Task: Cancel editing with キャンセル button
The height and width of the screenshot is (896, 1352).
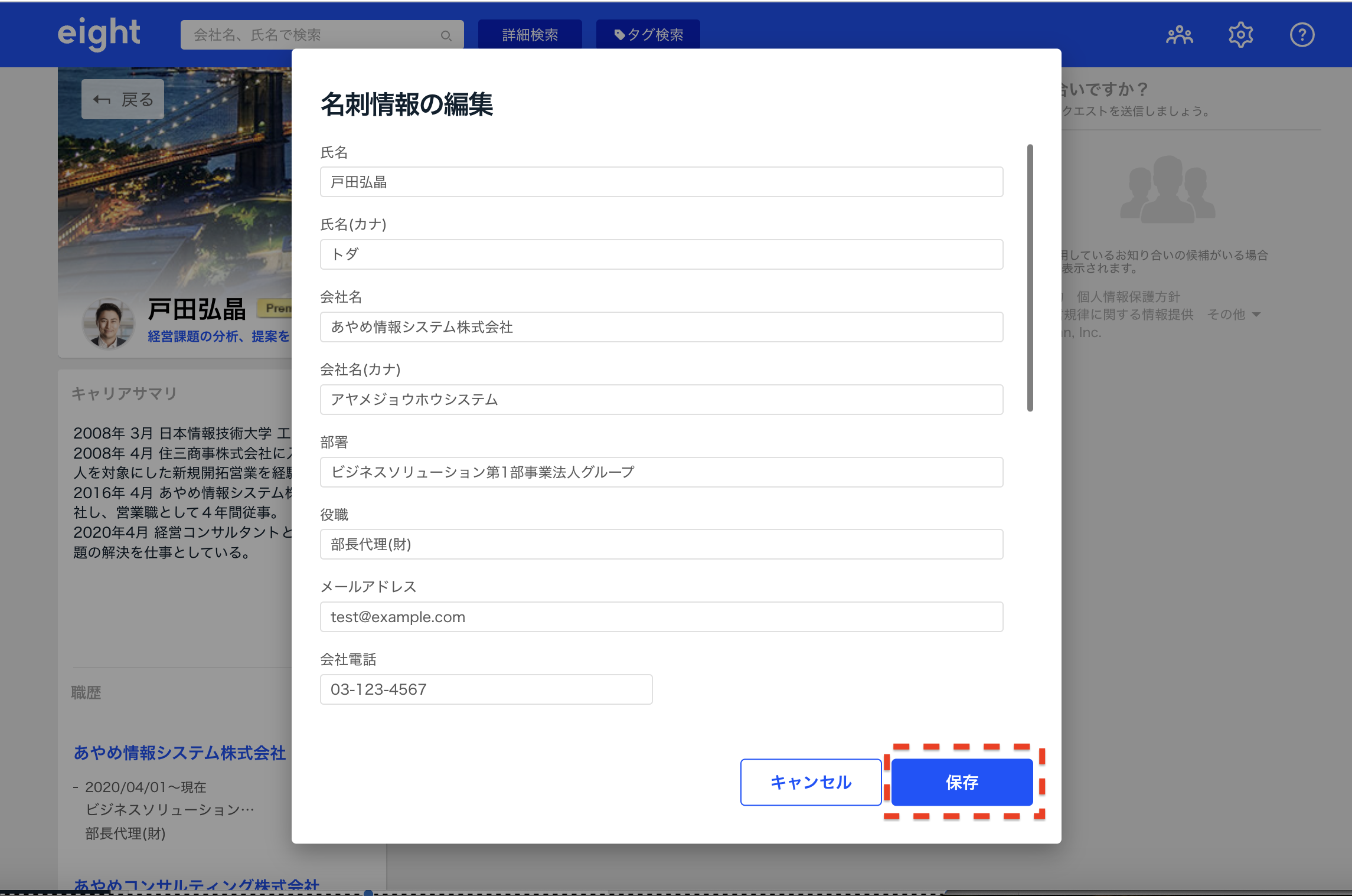Action: (x=811, y=782)
